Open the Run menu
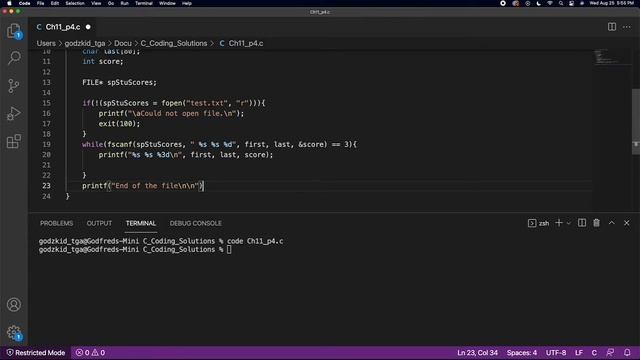The height and width of the screenshot is (360, 640). tap(124, 3)
